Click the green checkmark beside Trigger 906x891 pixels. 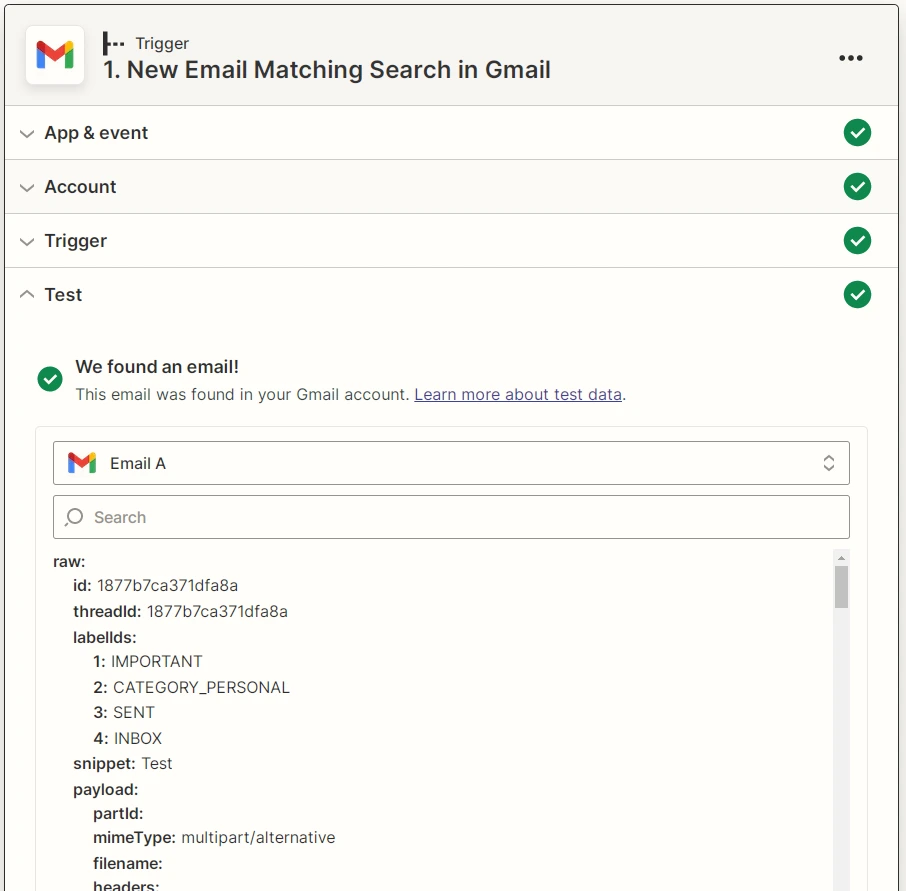[x=857, y=240]
